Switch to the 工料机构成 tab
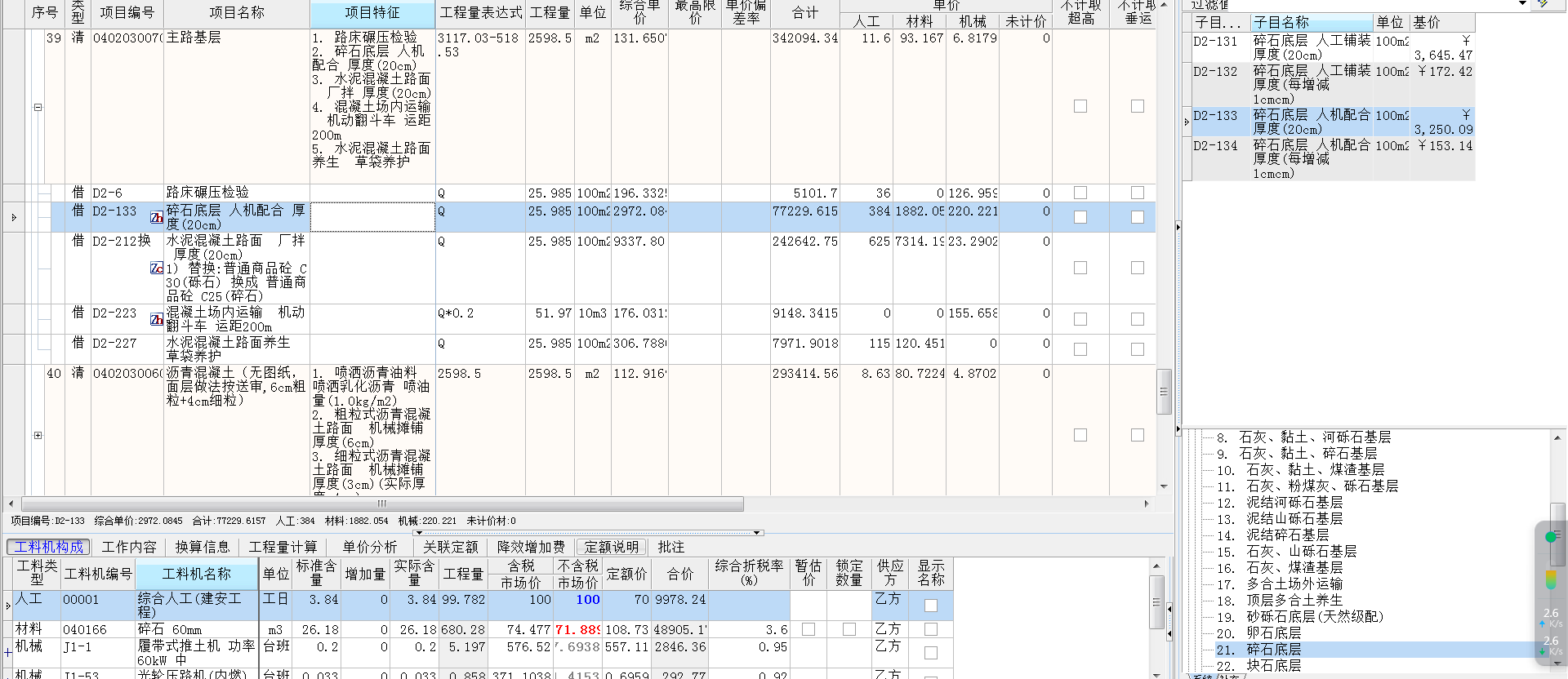This screenshot has width=1568, height=679. [x=49, y=547]
